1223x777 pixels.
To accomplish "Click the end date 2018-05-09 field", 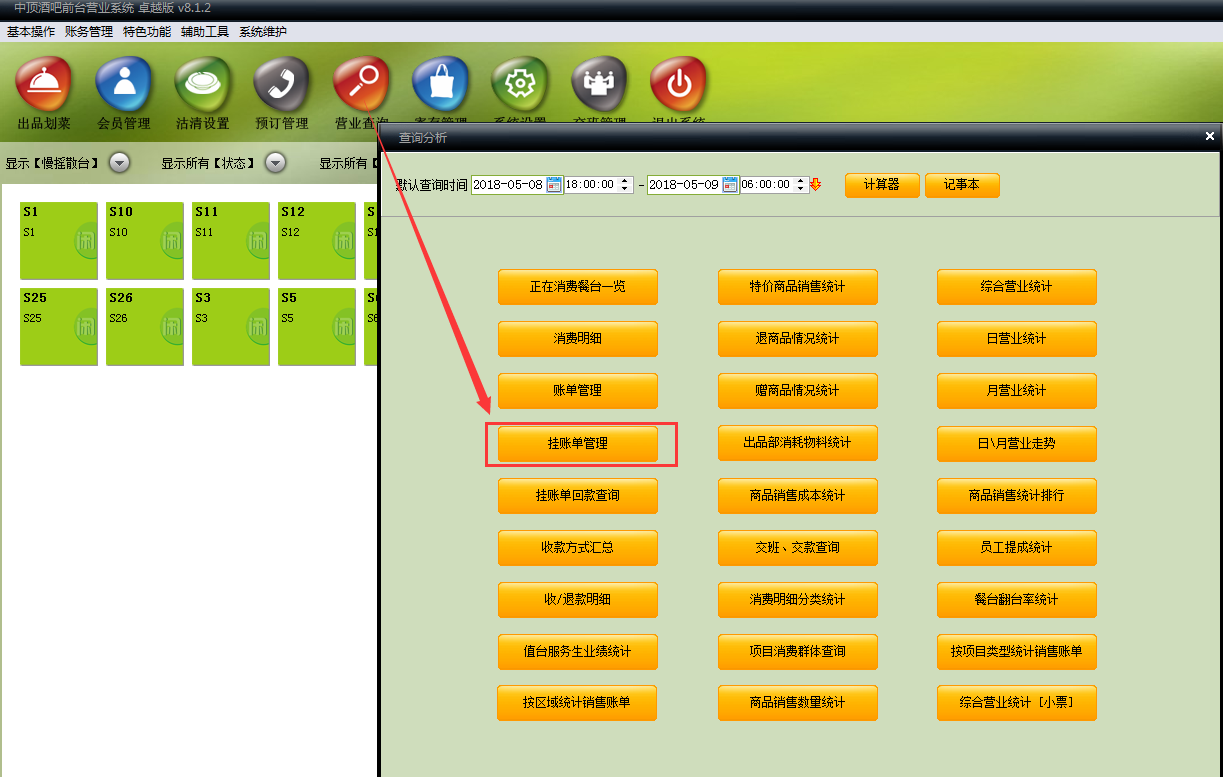I will click(684, 185).
